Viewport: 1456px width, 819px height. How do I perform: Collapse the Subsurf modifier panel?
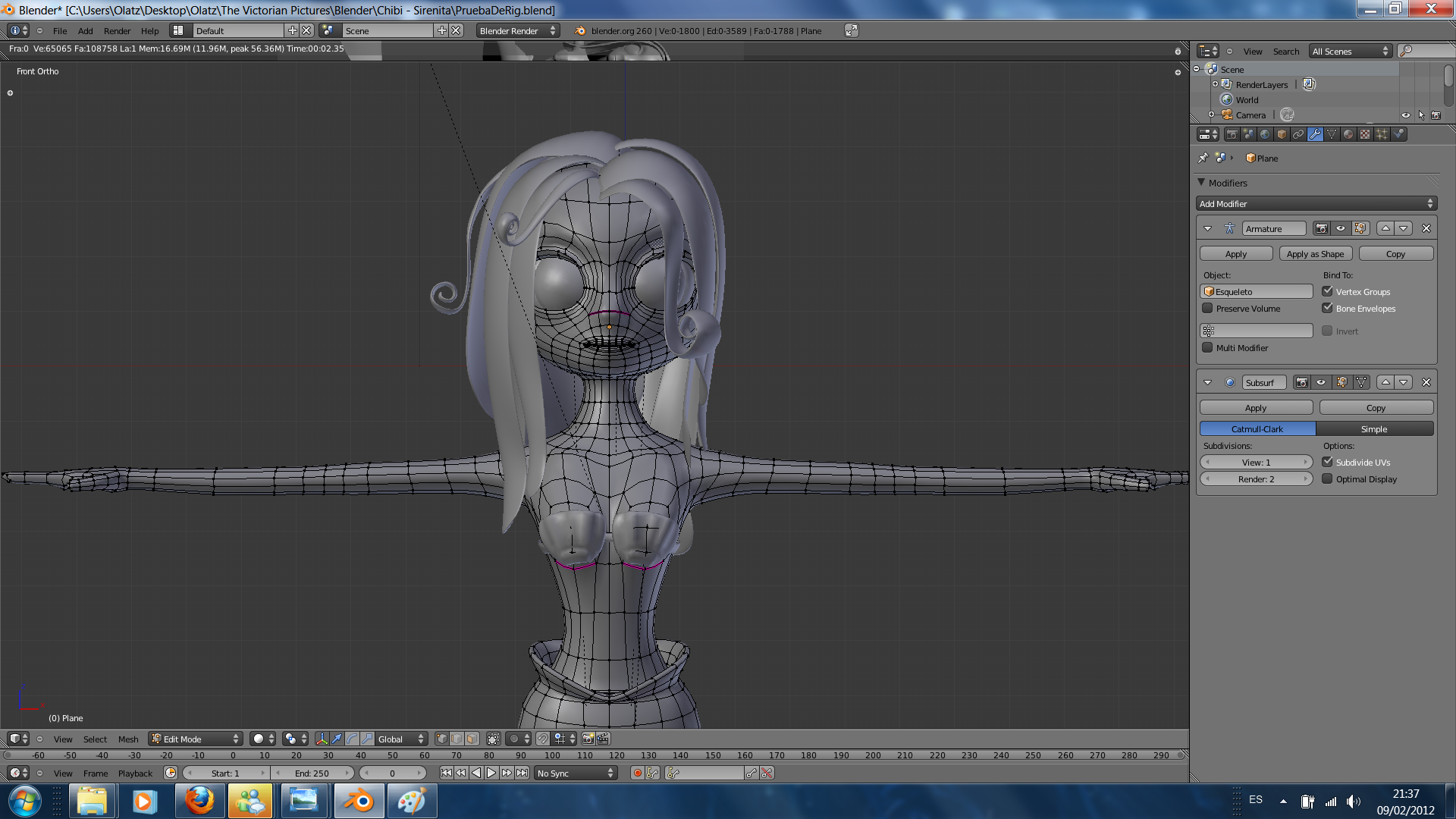point(1208,383)
